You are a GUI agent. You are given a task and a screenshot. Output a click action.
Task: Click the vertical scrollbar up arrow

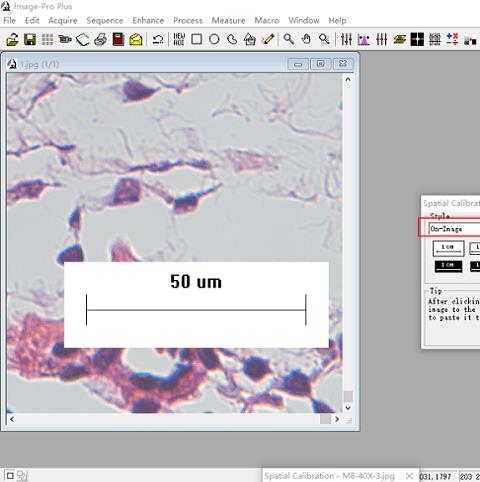click(x=348, y=79)
